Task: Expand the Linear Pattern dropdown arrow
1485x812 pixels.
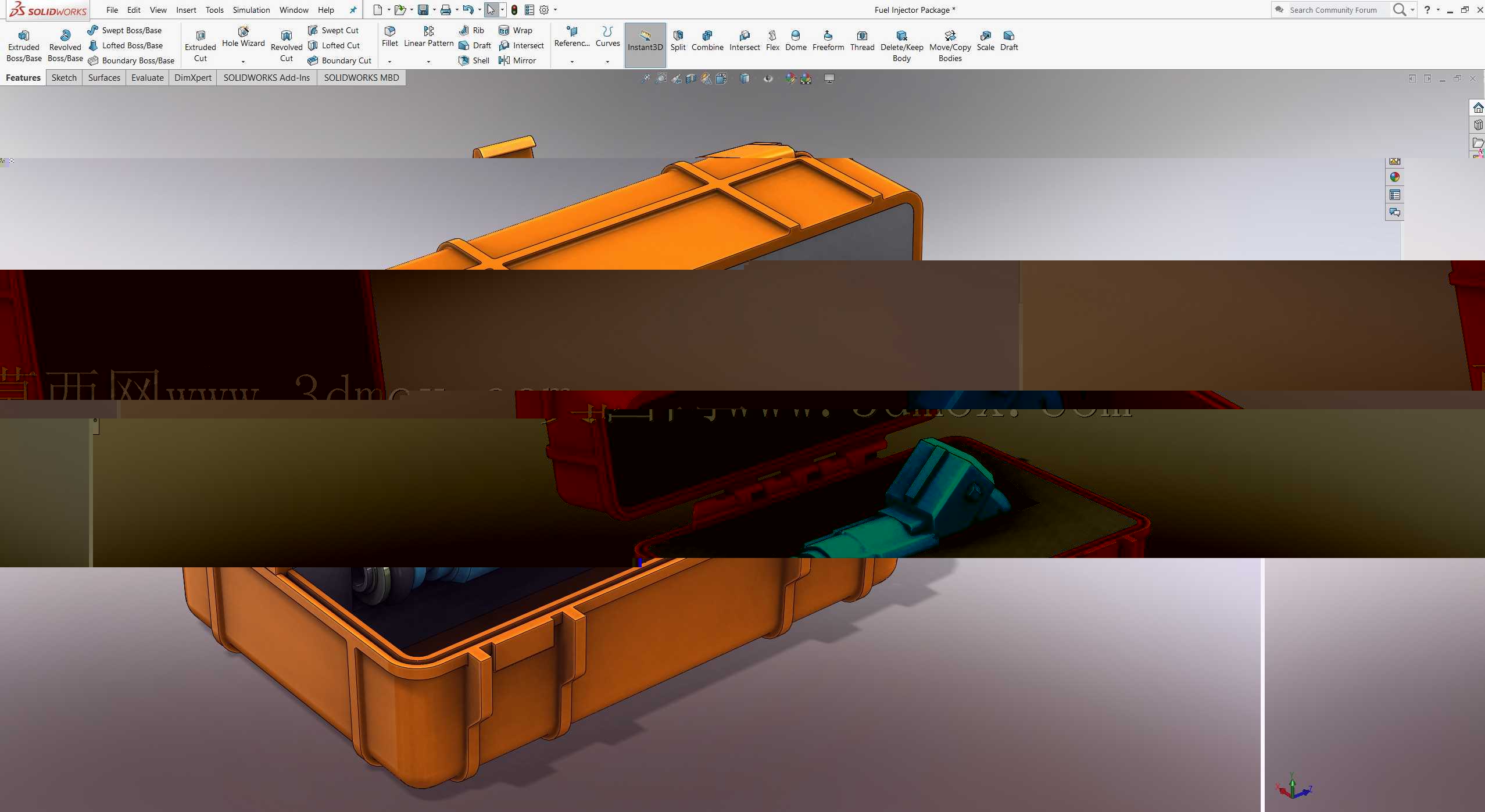Action: click(x=428, y=61)
